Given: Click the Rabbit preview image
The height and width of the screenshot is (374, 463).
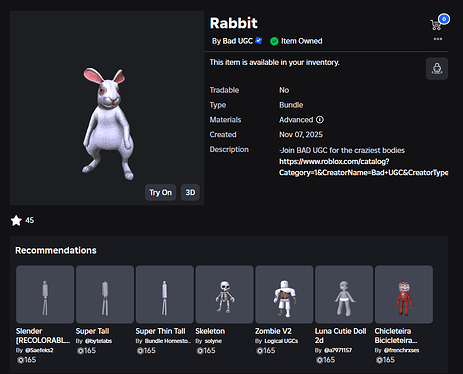Looking at the screenshot, I should pos(107,108).
